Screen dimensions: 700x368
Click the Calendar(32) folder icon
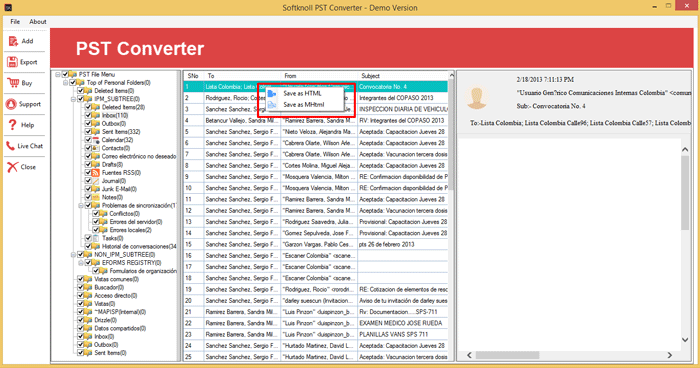click(x=96, y=140)
